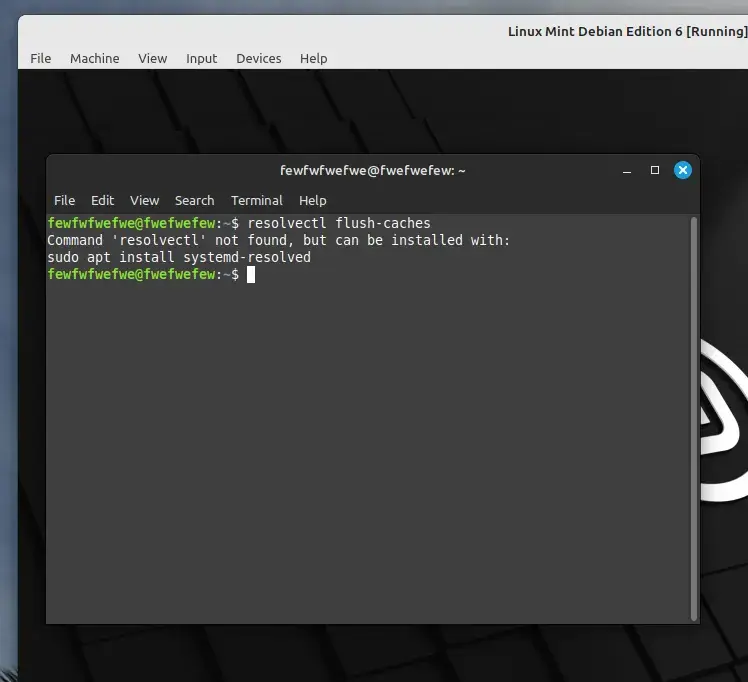The image size is (748, 682).
Task: Open the Terminal menu in terminal window
Action: (257, 200)
